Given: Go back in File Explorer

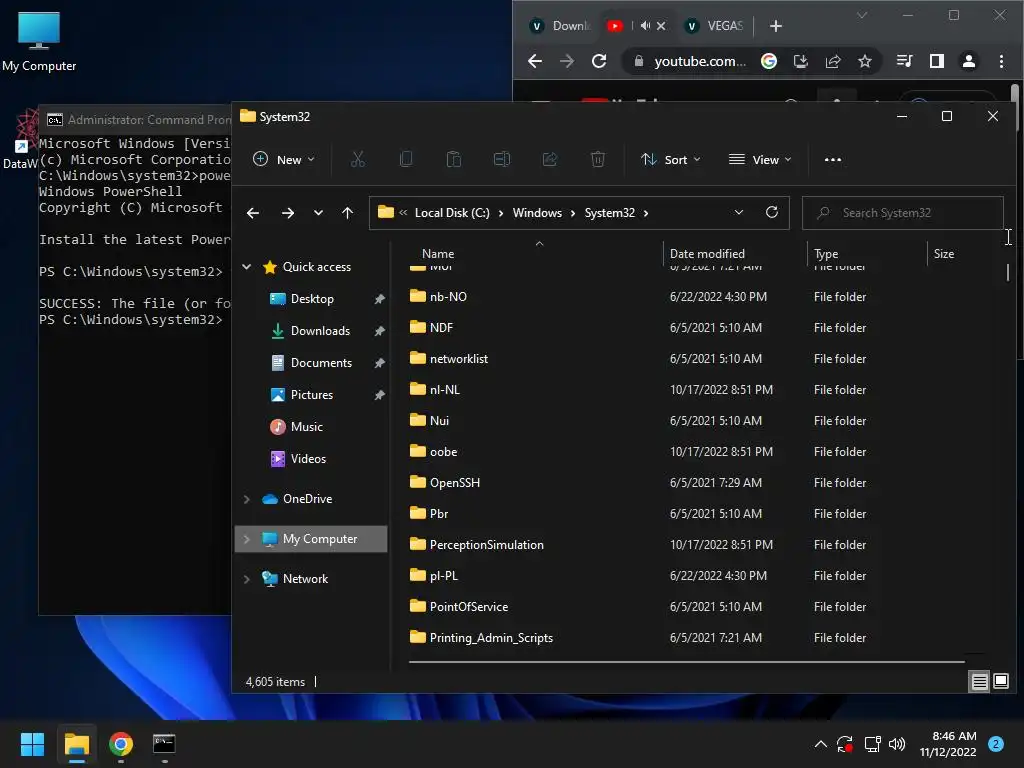Looking at the screenshot, I should tap(253, 213).
